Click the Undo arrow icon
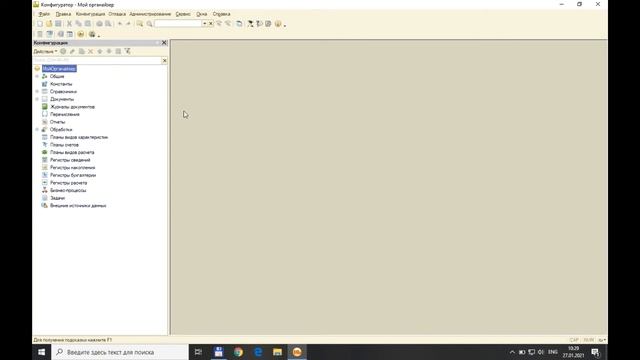The height and width of the screenshot is (360, 640). (x=120, y=24)
